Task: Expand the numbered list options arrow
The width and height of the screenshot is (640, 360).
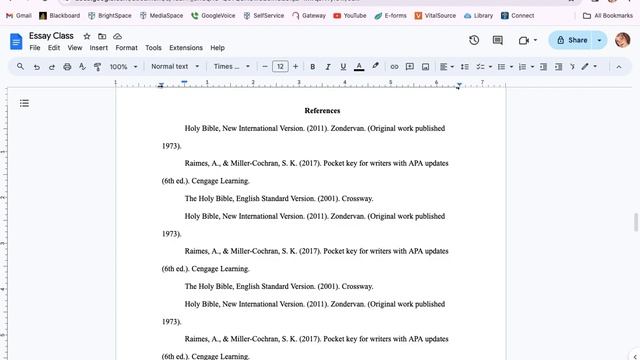Action: point(532,67)
